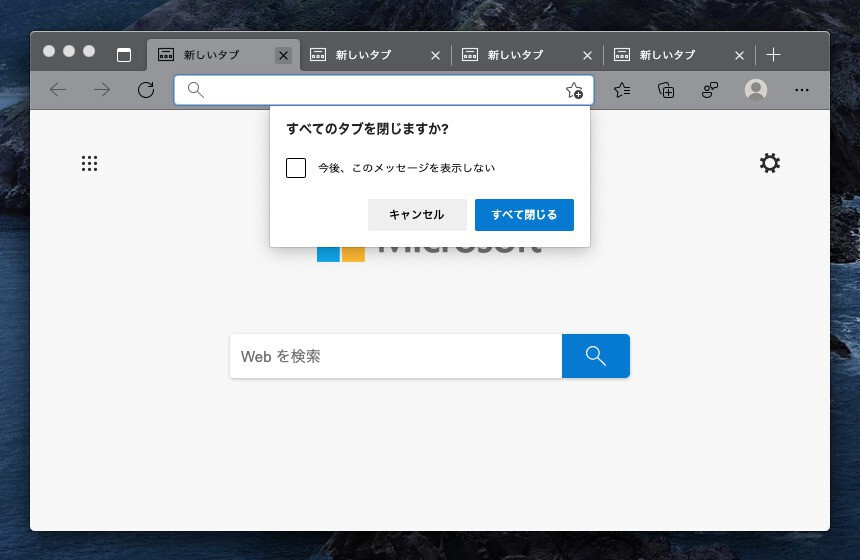Open page settings gear icon
Viewport: 860px width, 560px height.
(770, 163)
